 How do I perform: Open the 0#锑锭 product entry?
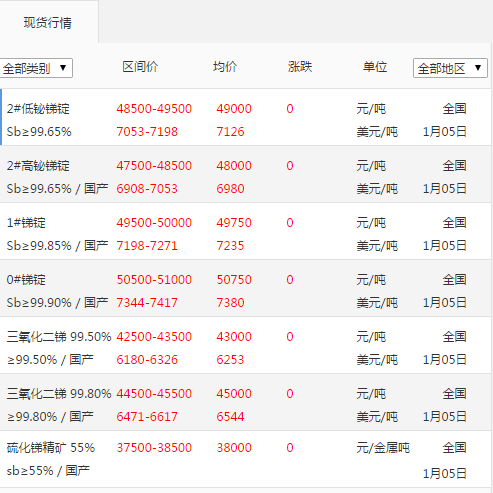26,280
